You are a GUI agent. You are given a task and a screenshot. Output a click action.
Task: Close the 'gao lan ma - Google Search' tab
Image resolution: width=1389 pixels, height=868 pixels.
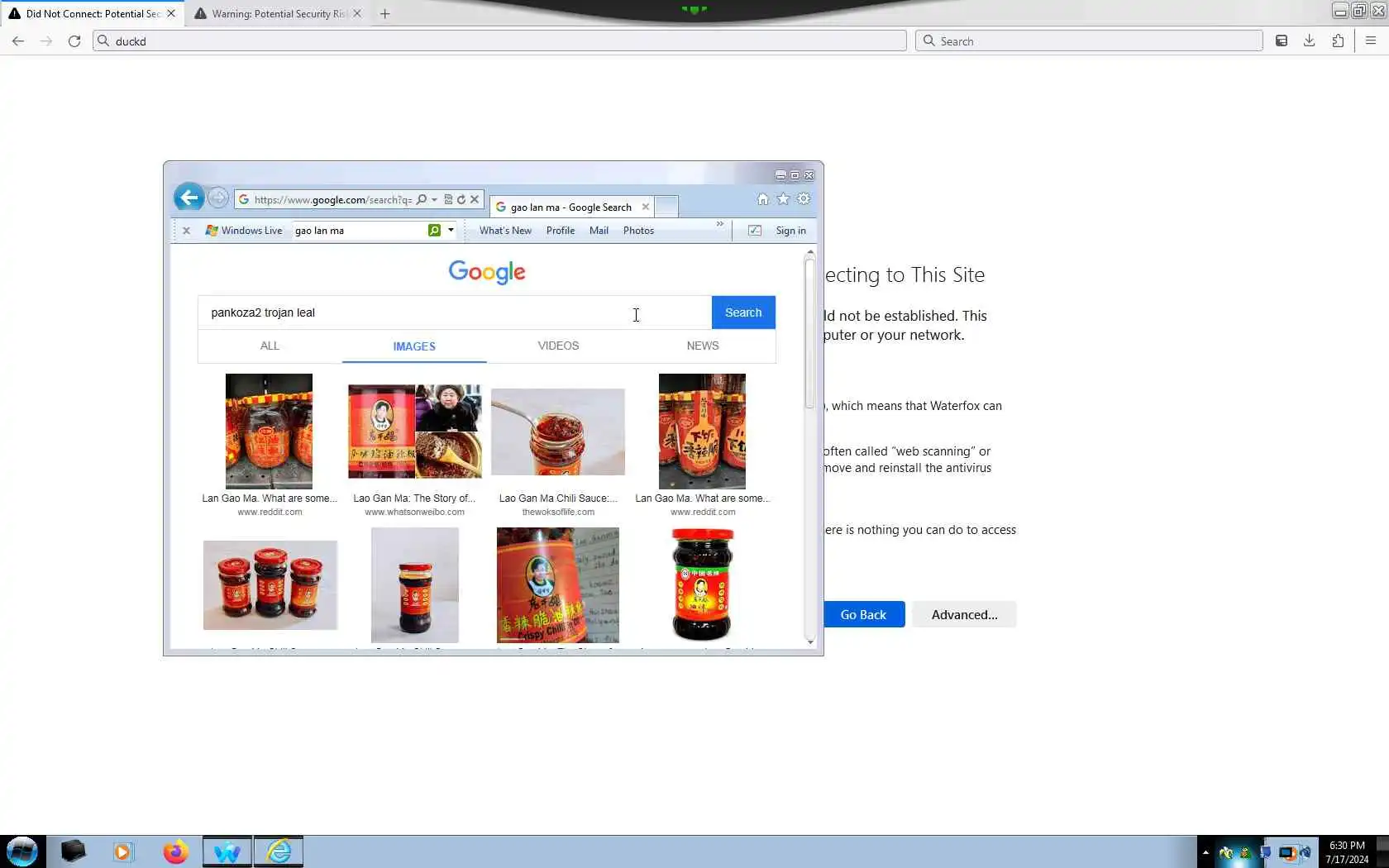point(646,207)
